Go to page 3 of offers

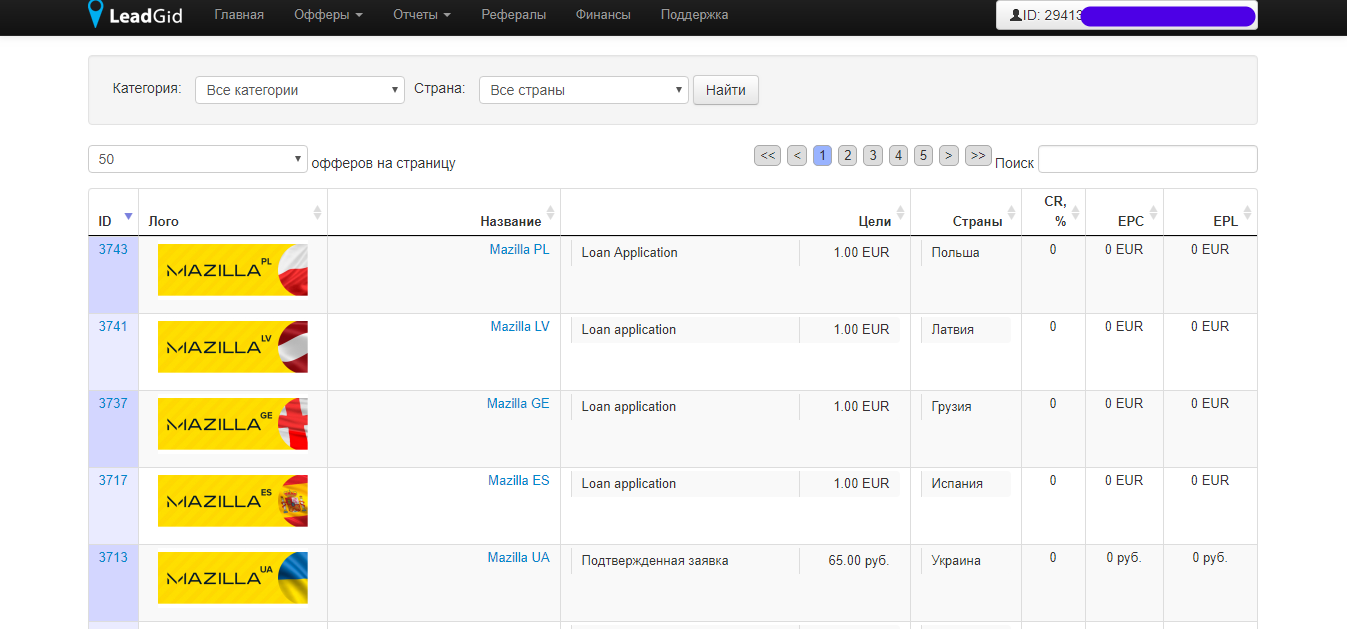click(873, 155)
